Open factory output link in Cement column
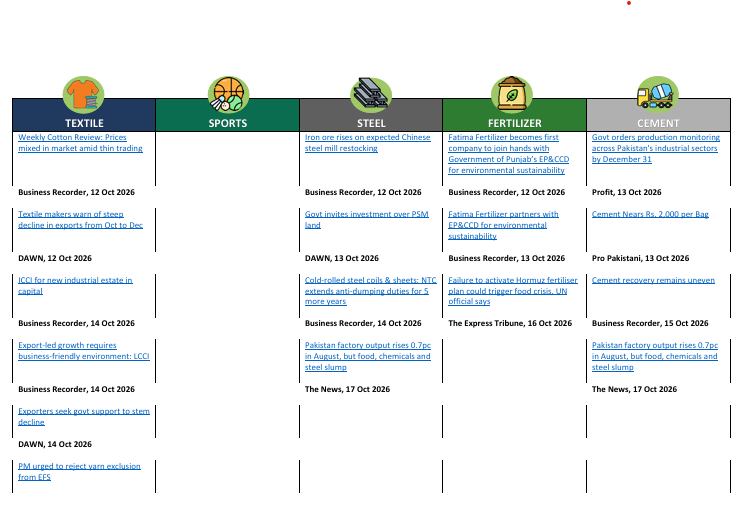 click(x=654, y=356)
